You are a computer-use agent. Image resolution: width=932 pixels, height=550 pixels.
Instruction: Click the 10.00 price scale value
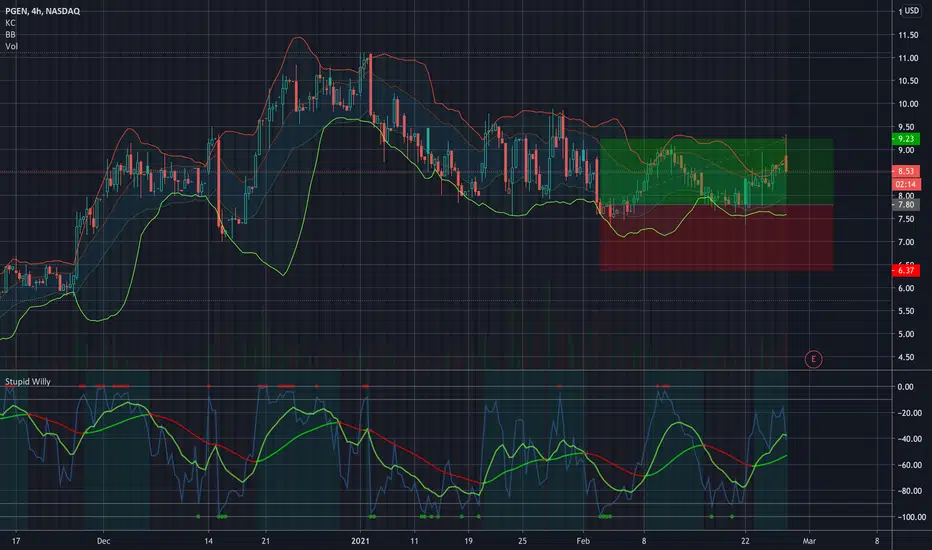tap(908, 104)
